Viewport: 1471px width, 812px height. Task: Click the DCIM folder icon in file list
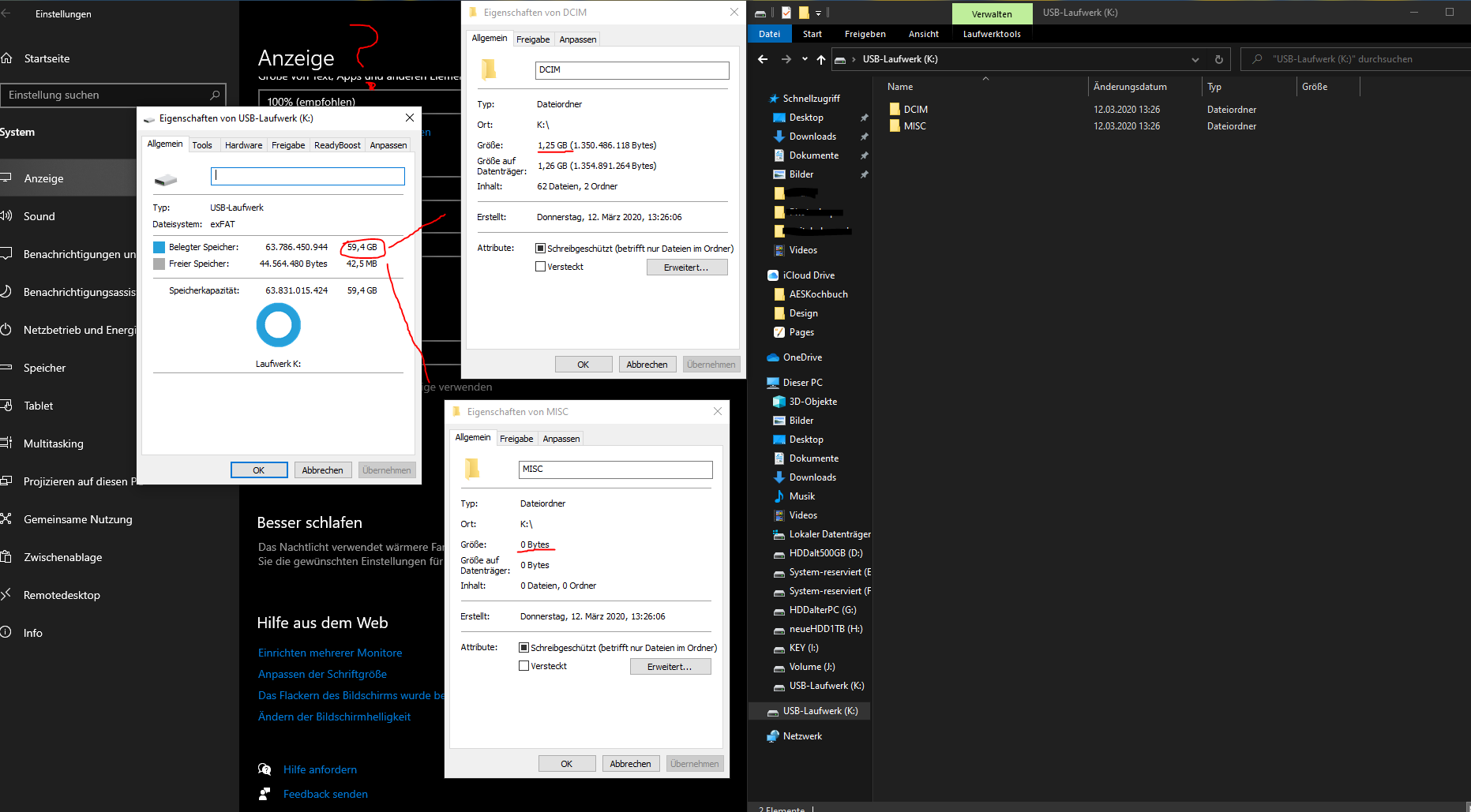point(895,109)
